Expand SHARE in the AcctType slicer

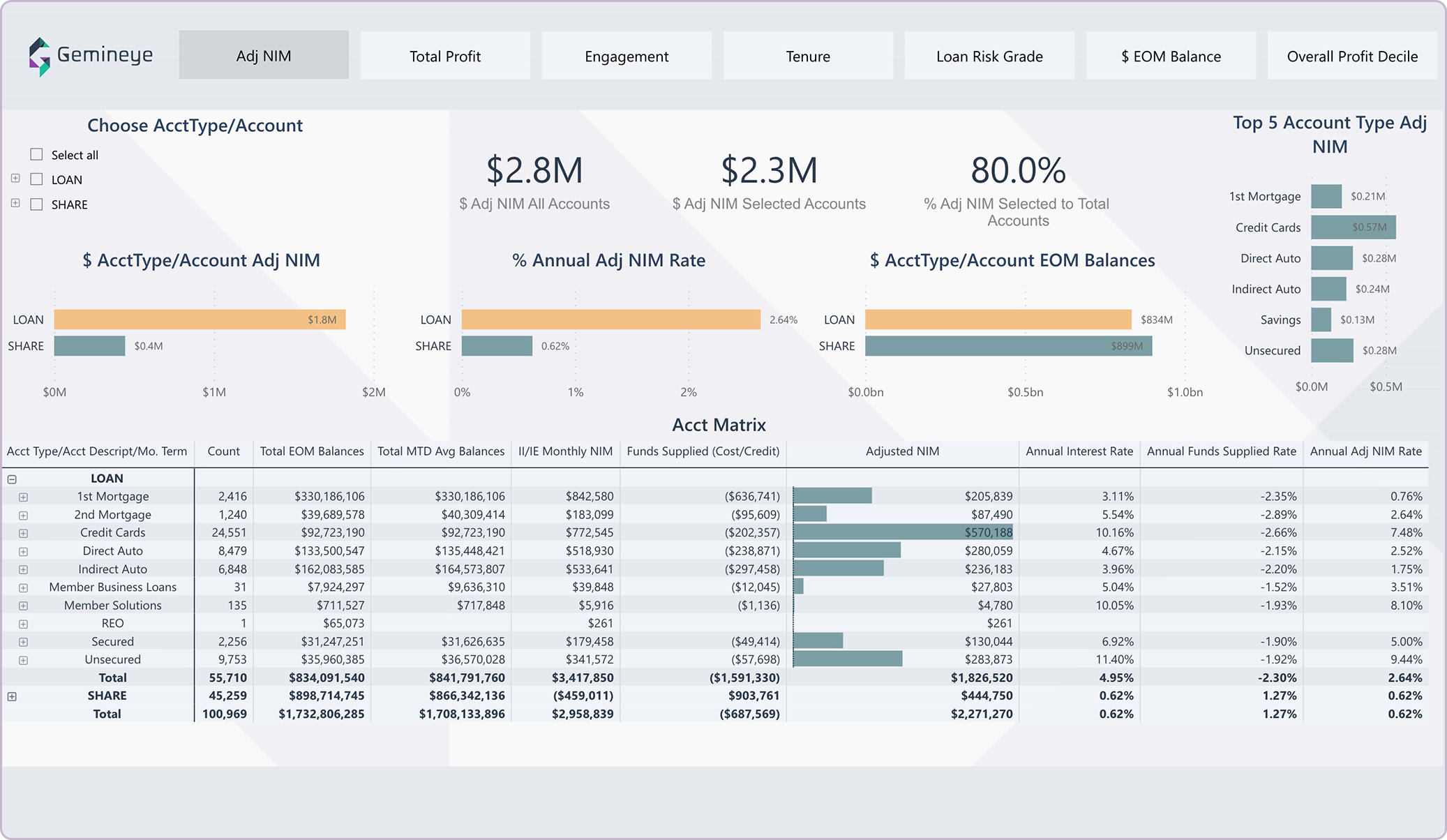[x=15, y=204]
